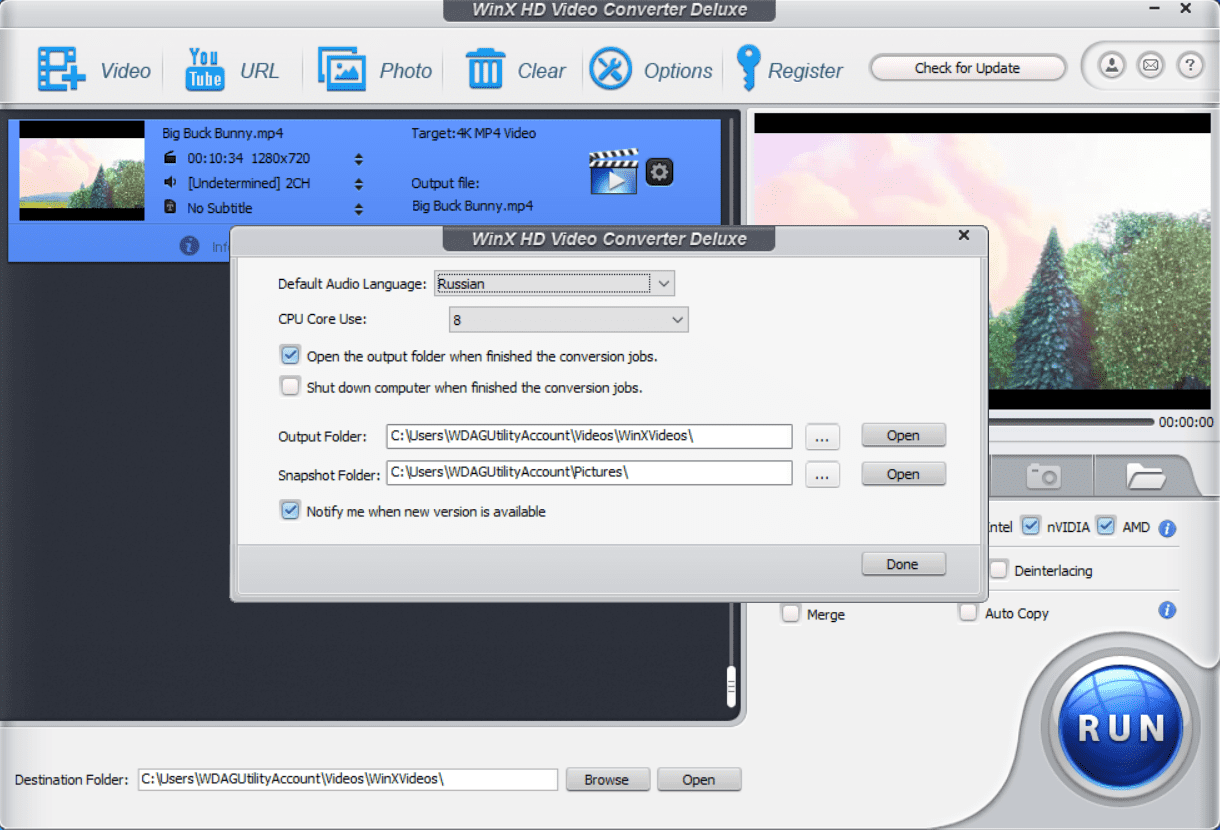Expand the CPU Core Use dropdown
The height and width of the screenshot is (830, 1220).
[x=568, y=319]
